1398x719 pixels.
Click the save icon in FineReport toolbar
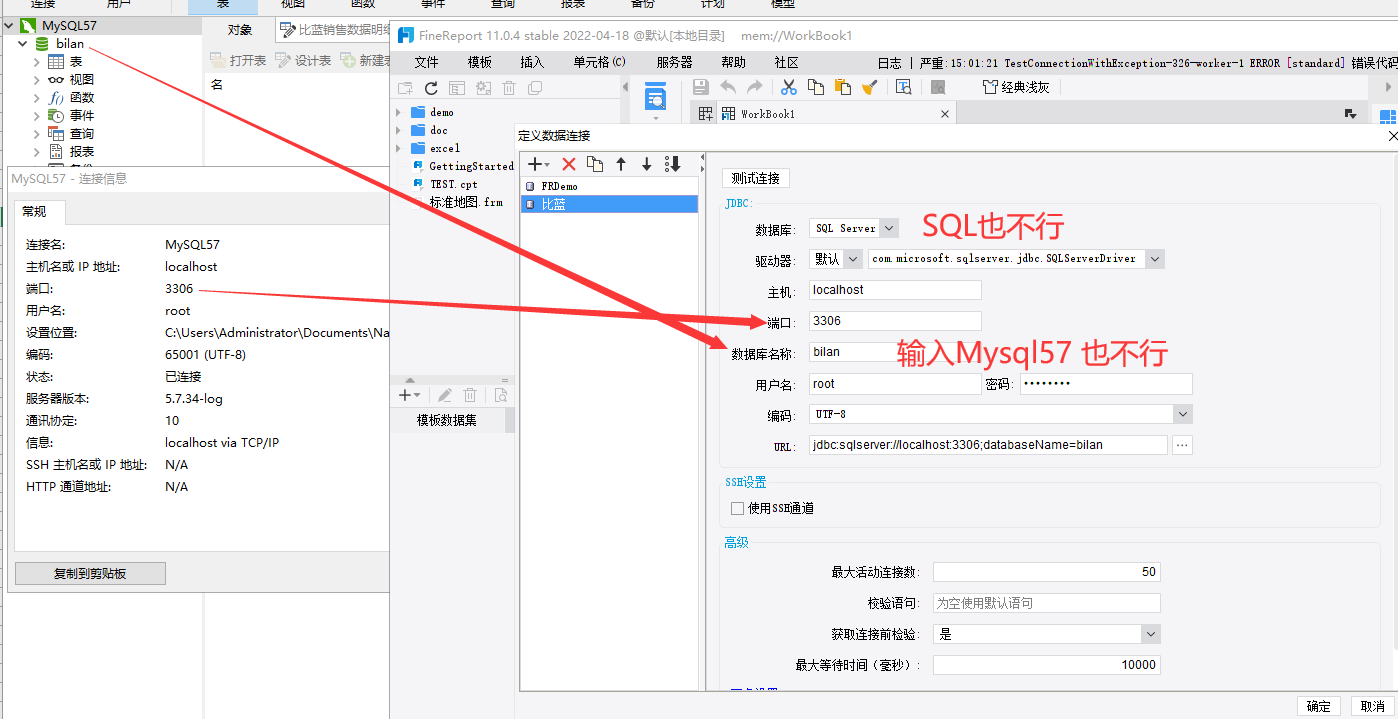click(700, 87)
